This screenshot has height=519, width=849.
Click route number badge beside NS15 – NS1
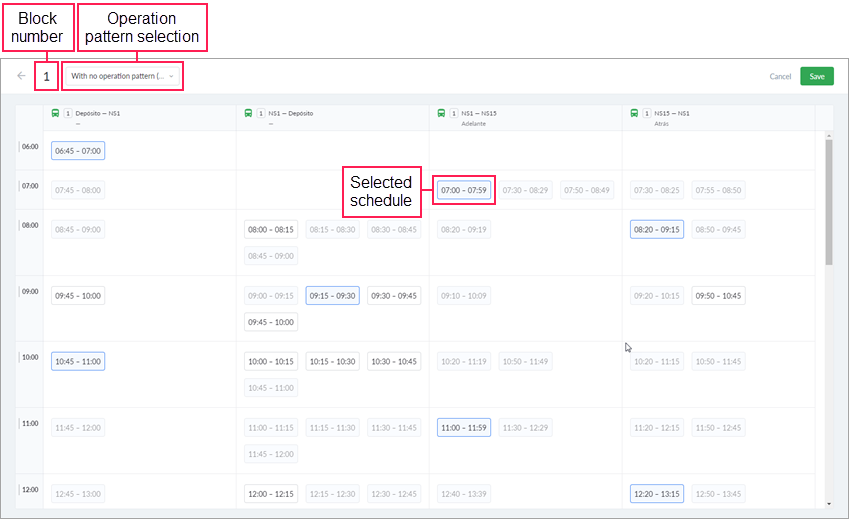coord(647,113)
